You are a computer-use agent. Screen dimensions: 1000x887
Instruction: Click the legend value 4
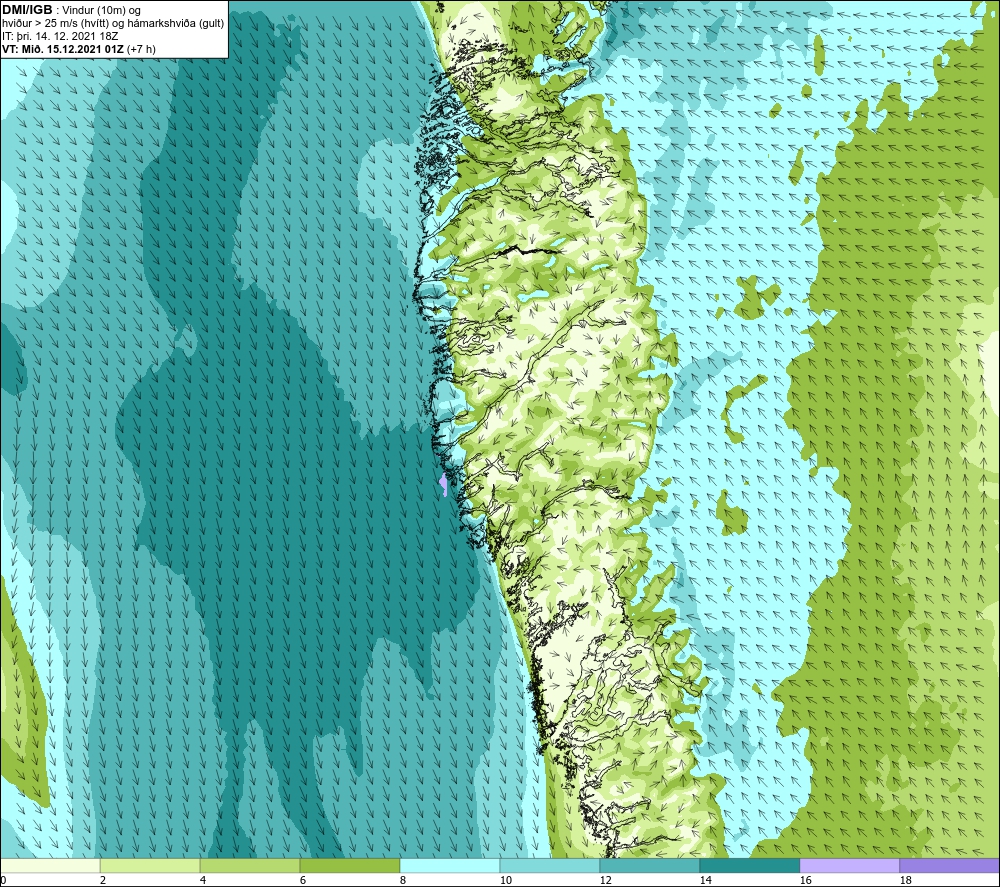(203, 880)
